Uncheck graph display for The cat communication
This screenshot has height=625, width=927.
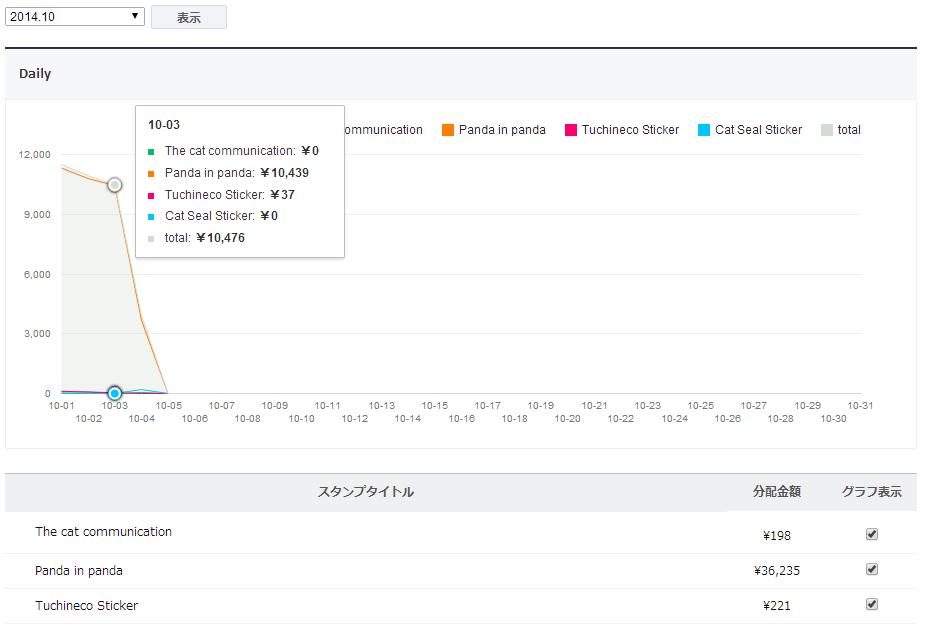pos(871,534)
